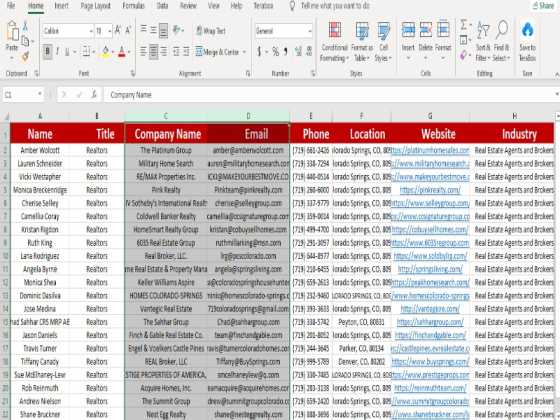
Task: Expand Merge & Center dropdown arrow
Action: click(244, 52)
